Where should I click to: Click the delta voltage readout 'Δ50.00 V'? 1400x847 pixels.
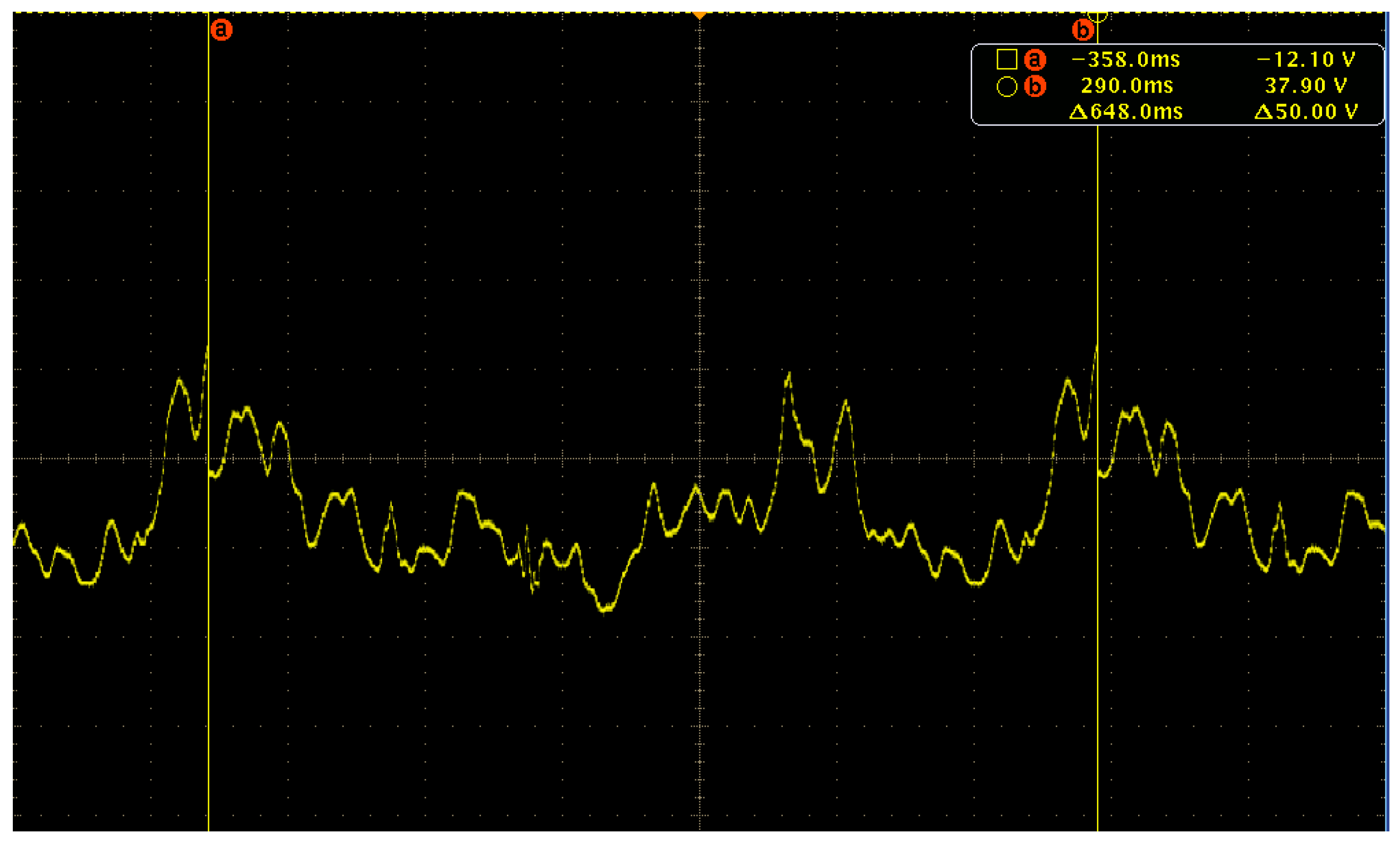click(x=1306, y=111)
